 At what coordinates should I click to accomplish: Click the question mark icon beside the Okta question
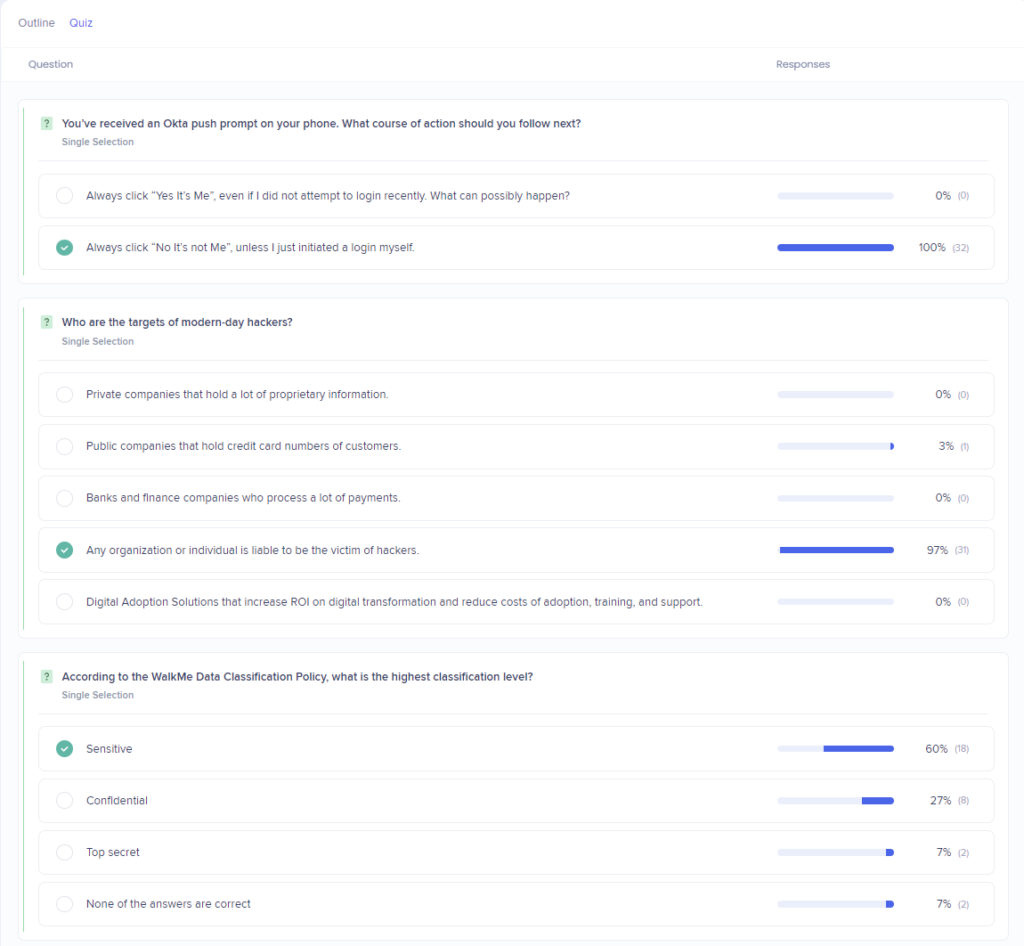46,122
